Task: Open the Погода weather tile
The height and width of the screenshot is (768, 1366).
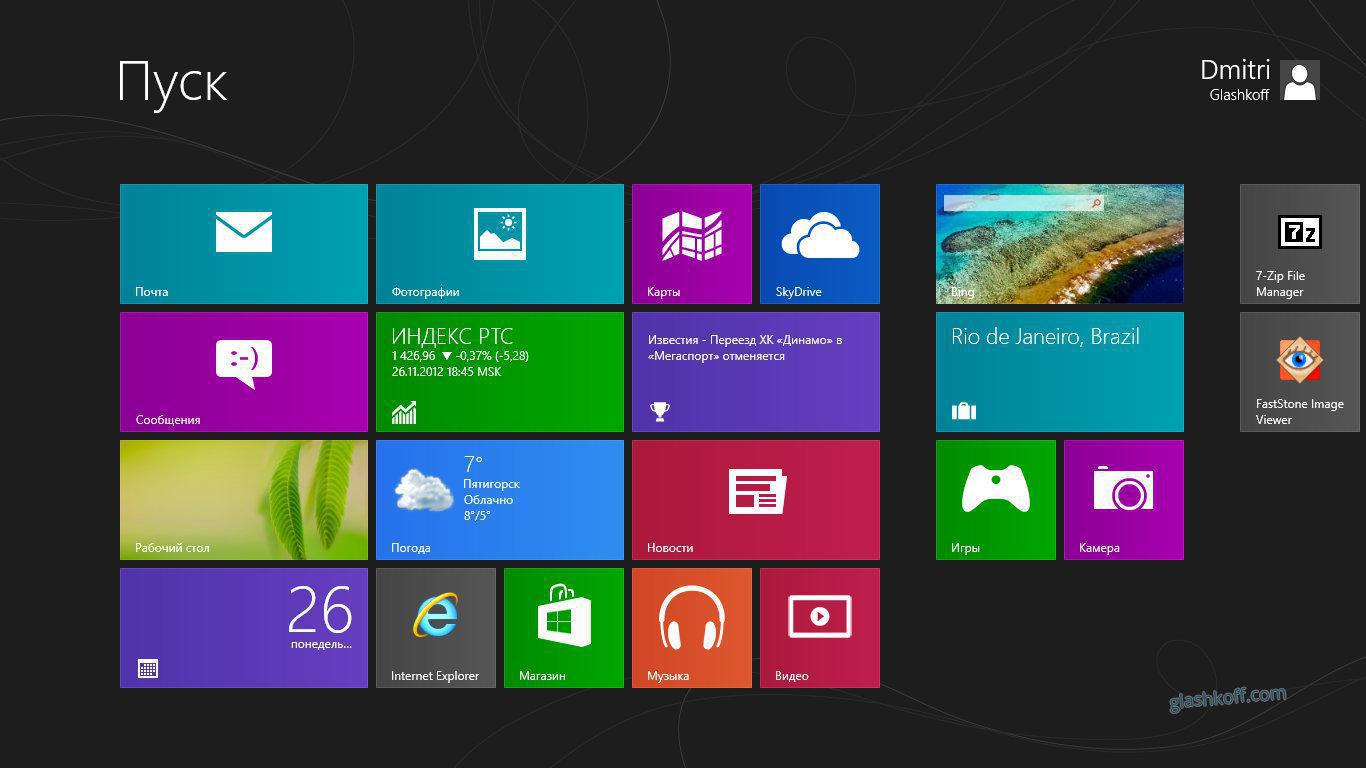Action: point(500,500)
